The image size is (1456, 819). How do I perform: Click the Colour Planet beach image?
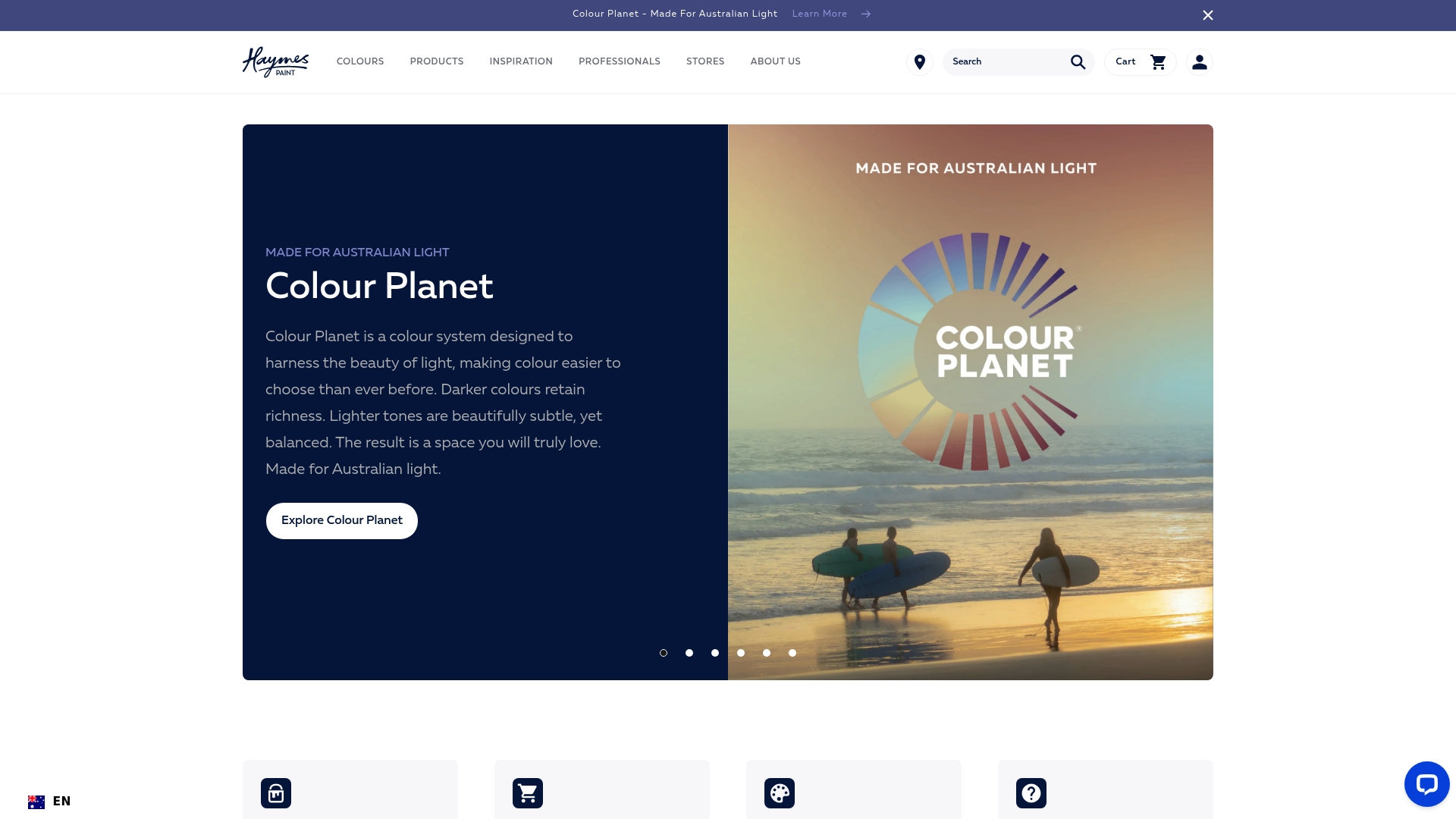[971, 402]
